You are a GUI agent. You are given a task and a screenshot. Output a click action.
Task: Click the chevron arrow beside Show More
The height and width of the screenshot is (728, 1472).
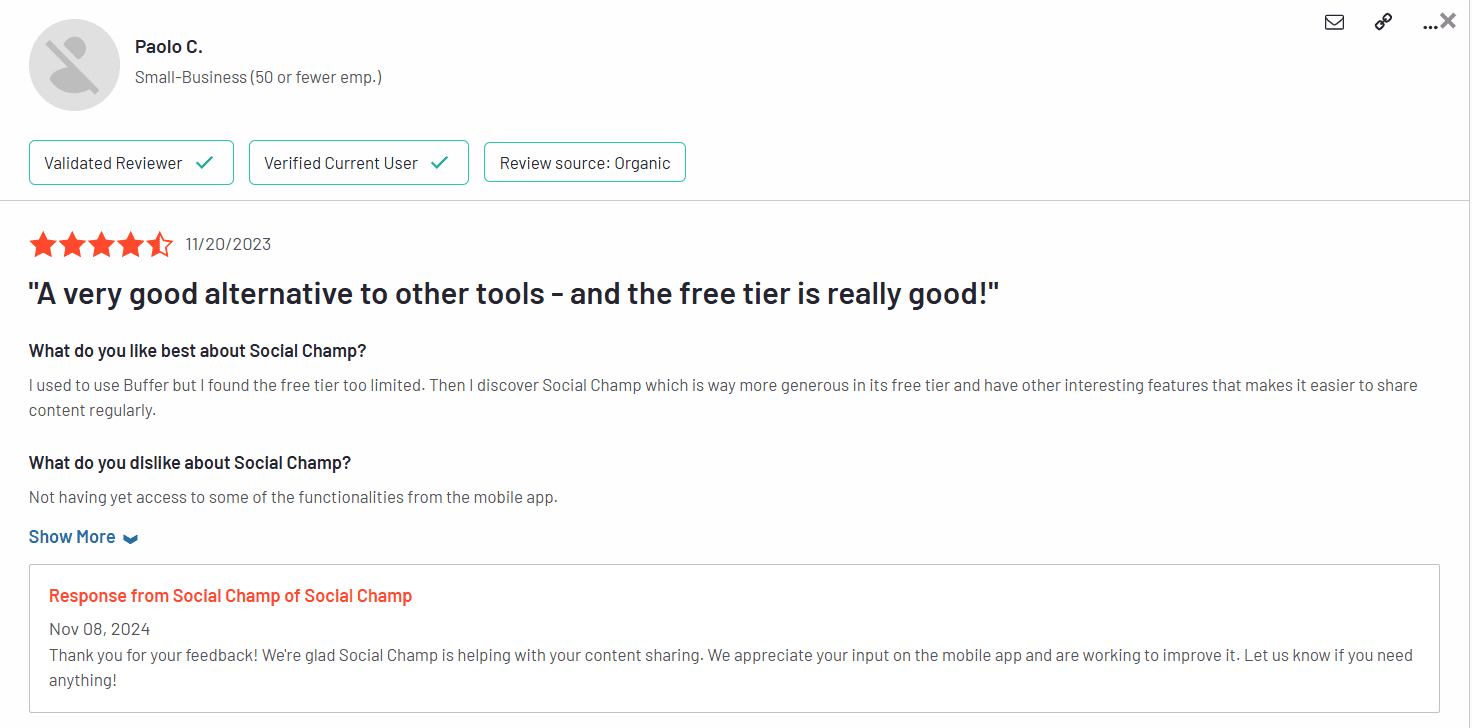tap(130, 539)
